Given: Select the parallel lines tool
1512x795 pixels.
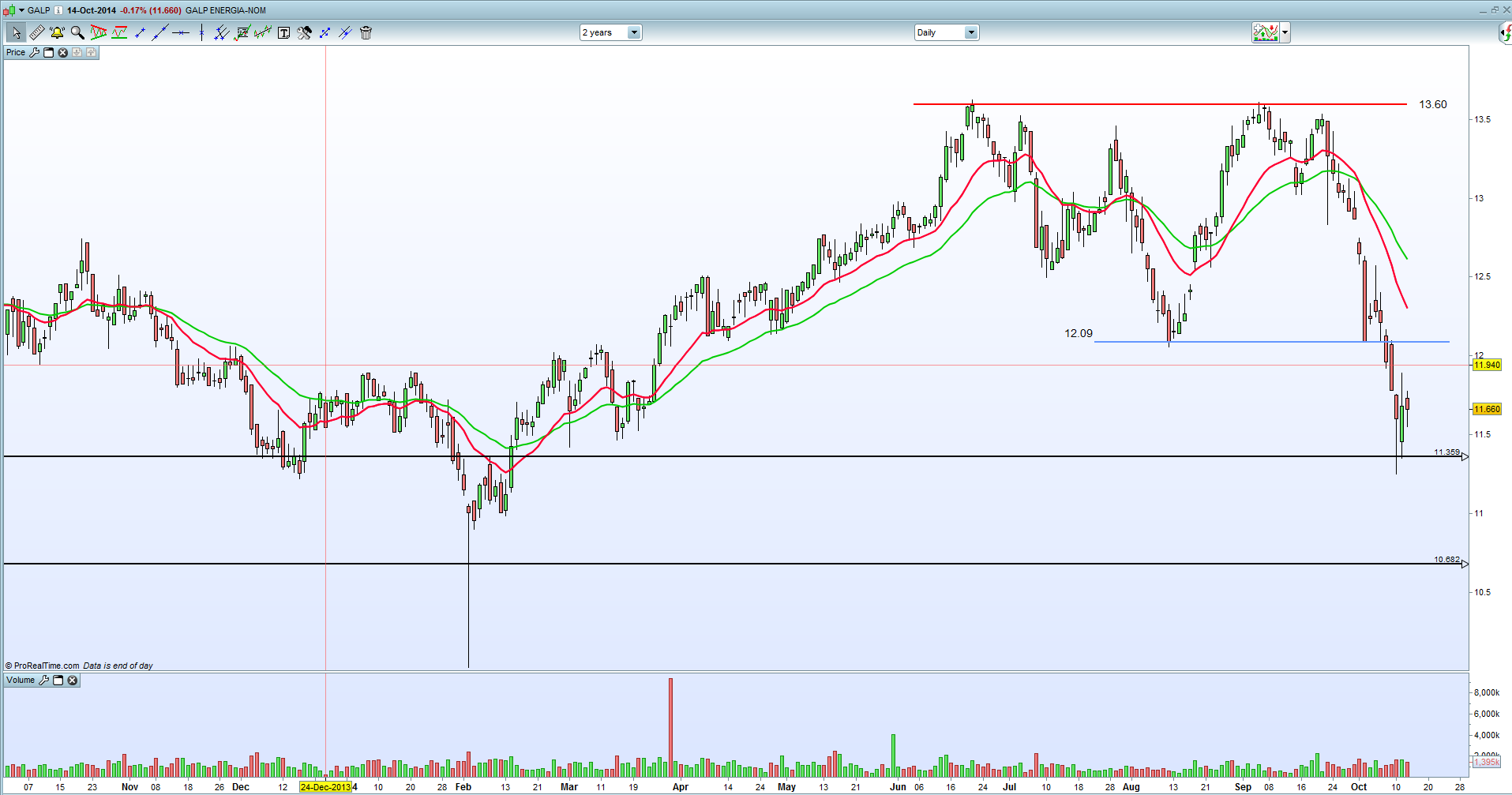Looking at the screenshot, I should pyautogui.click(x=222, y=32).
